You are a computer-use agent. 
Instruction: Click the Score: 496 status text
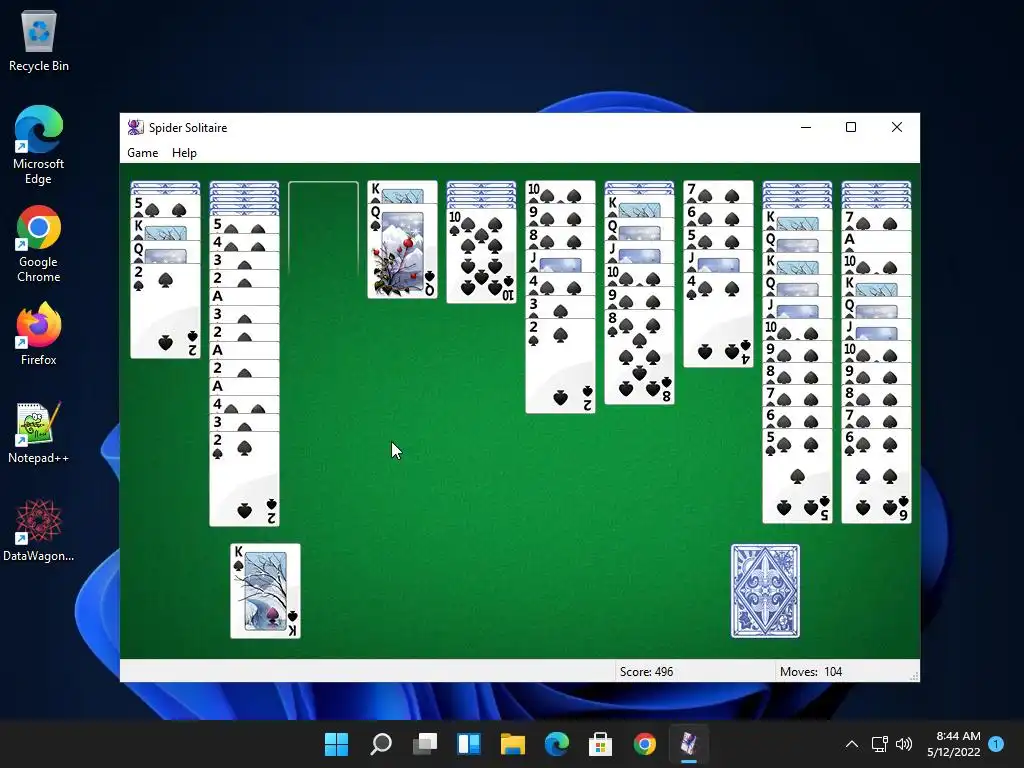[x=647, y=671]
